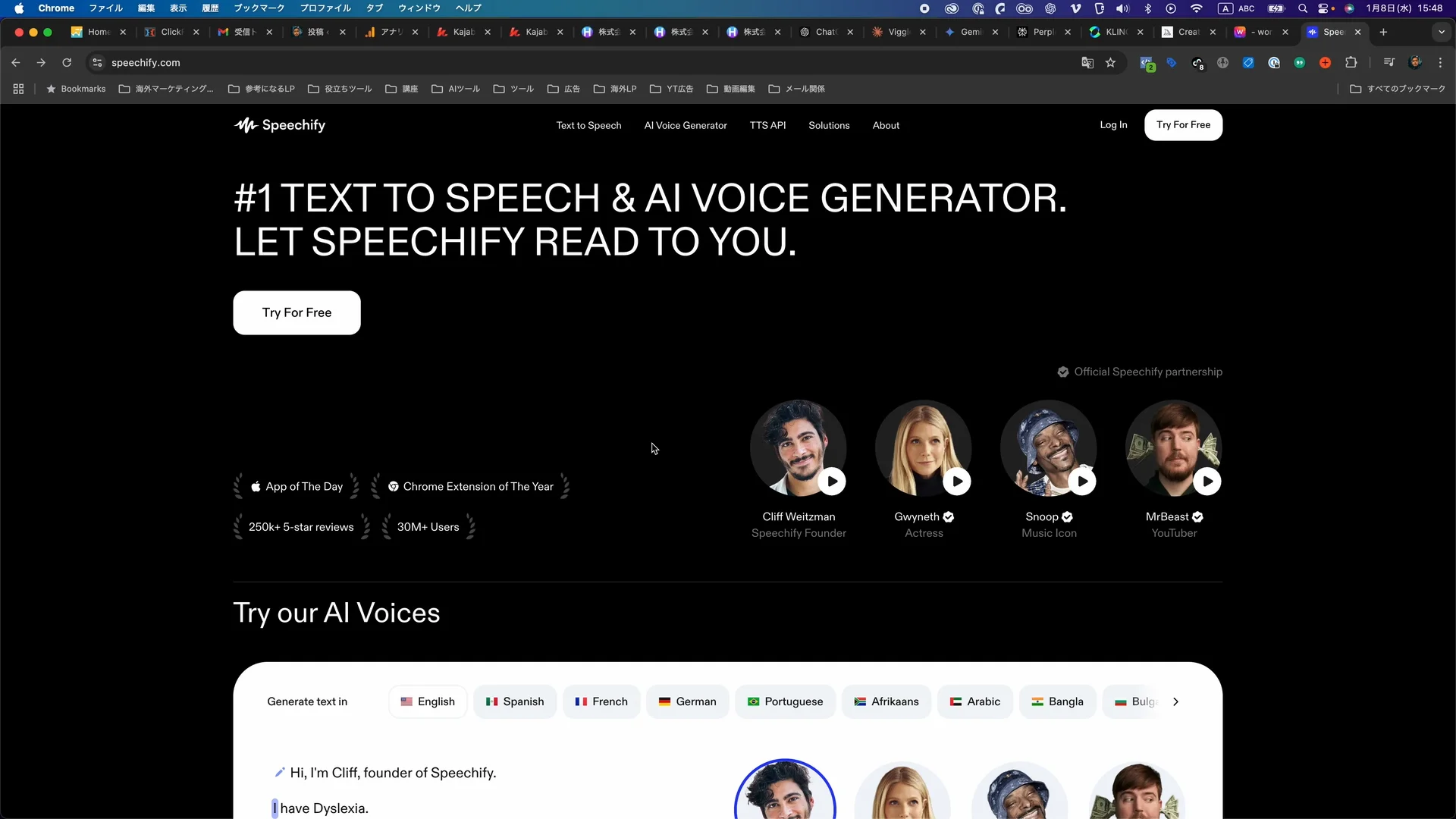Viewport: 1456px width, 819px height.
Task: Play Cliff Weitzman voice sample
Action: [832, 482]
